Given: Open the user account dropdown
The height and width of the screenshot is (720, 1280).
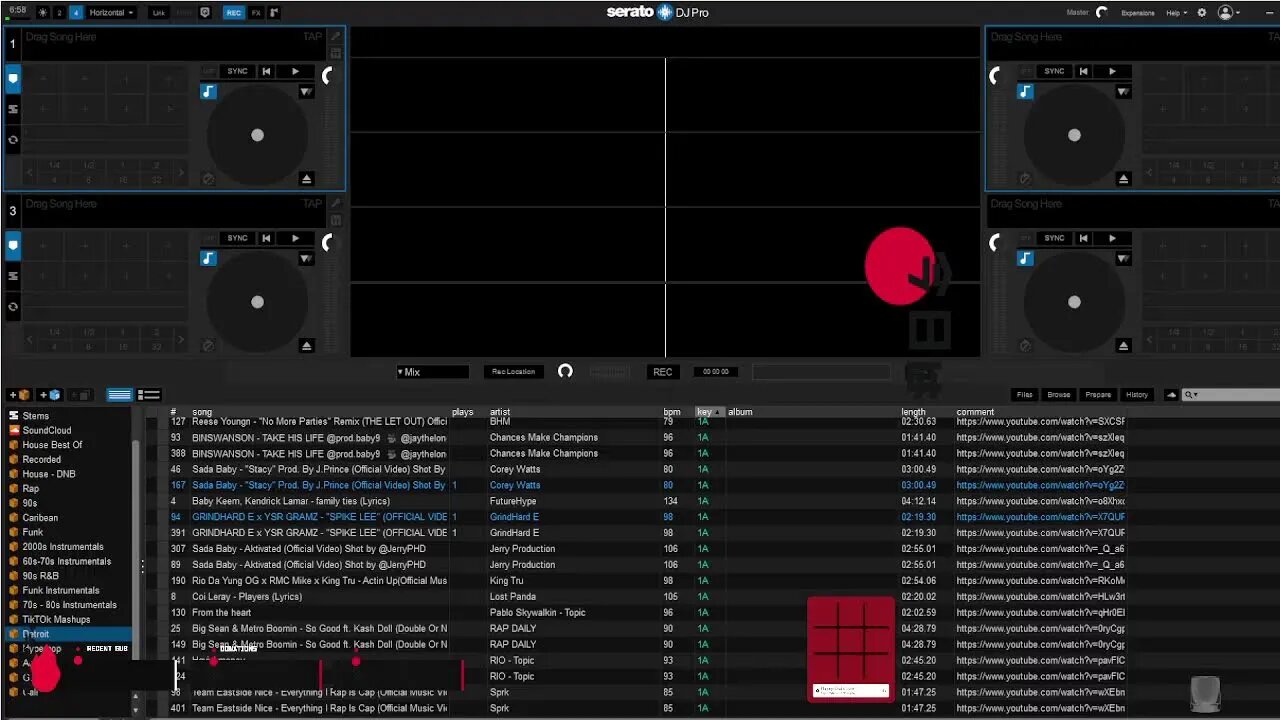Looking at the screenshot, I should point(1231,13).
